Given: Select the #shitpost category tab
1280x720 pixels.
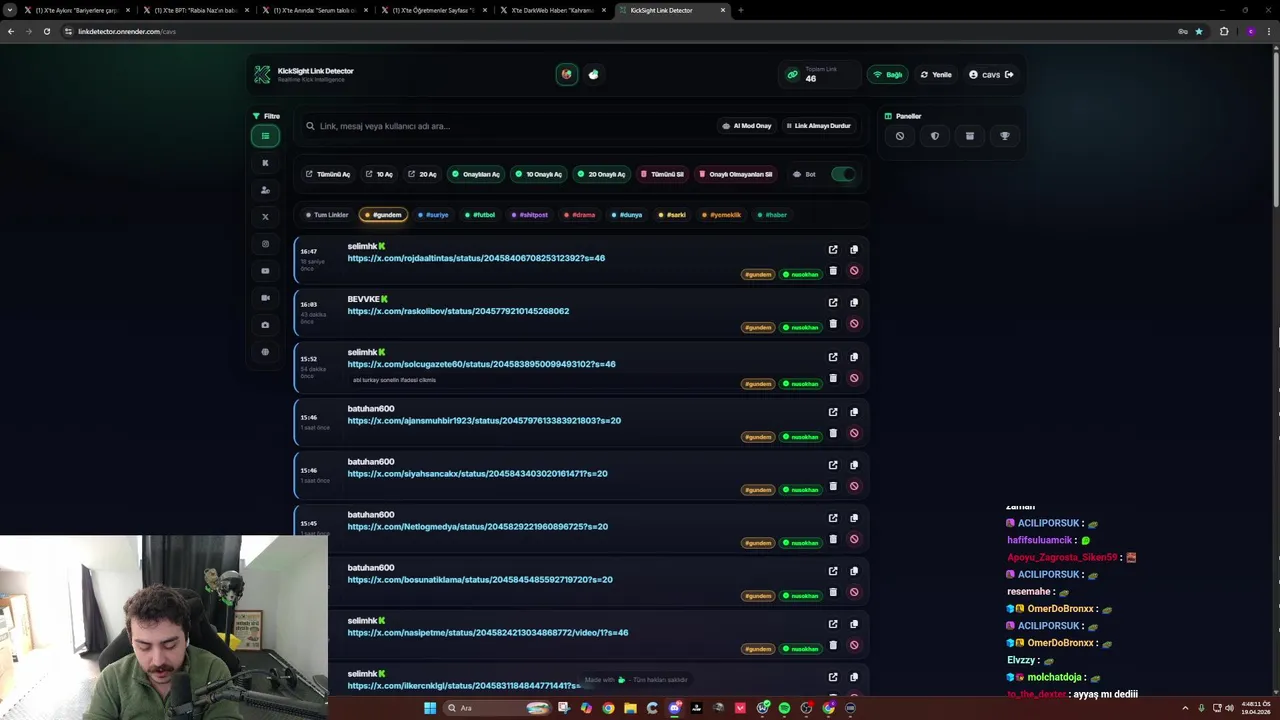Looking at the screenshot, I should [529, 215].
